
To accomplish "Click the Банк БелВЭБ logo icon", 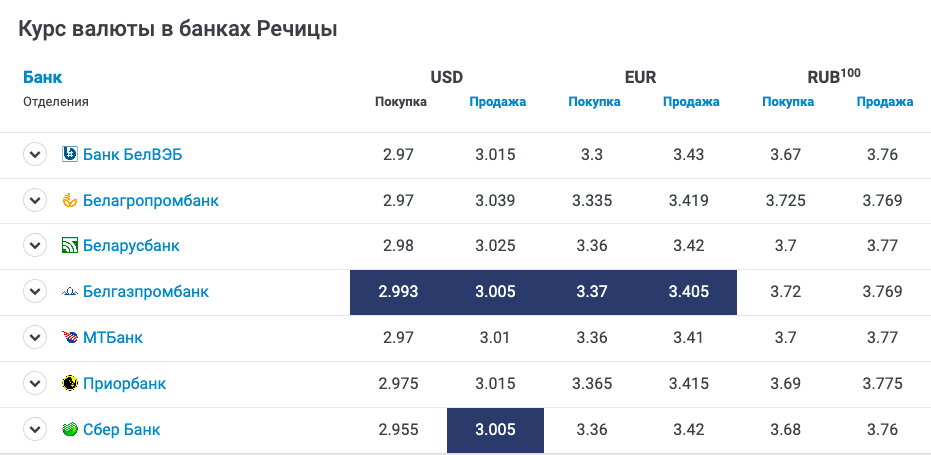I will 70,154.
